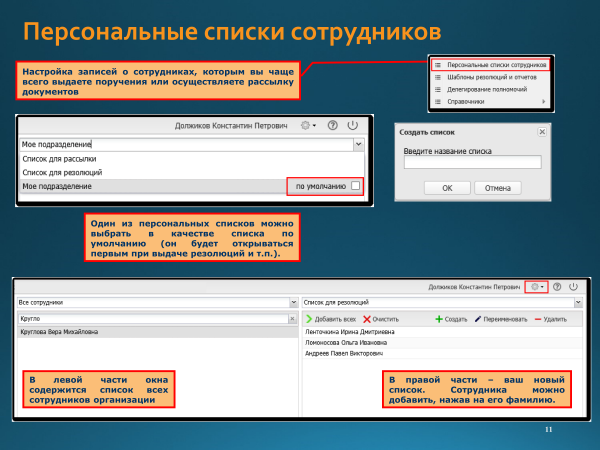Open the highlighted gear menu in the bottom window
Image resolution: width=600 pixels, height=450 pixels.
(x=537, y=286)
